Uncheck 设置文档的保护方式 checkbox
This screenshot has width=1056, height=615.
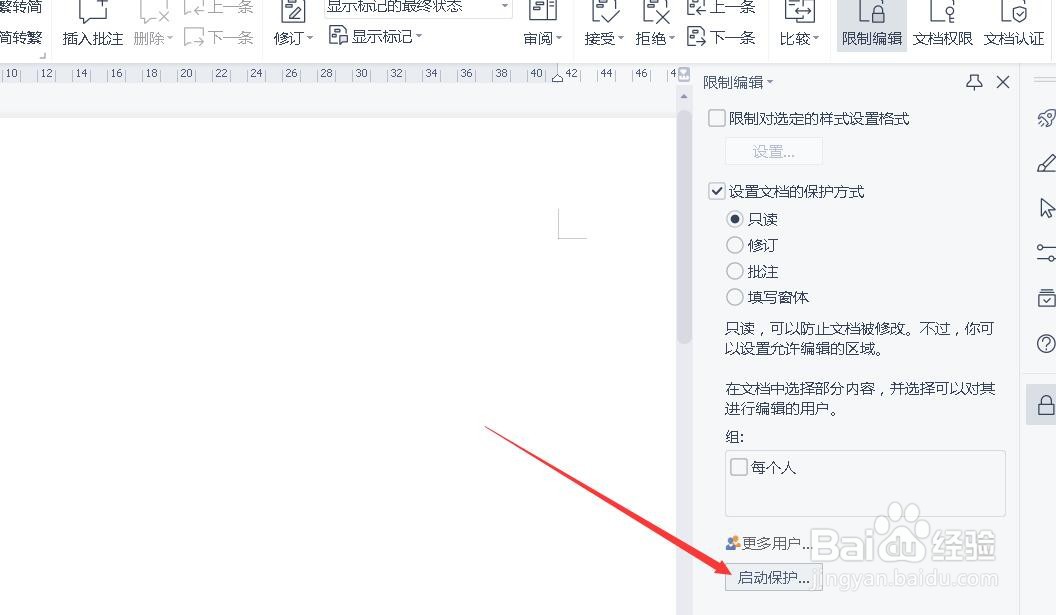(x=717, y=191)
